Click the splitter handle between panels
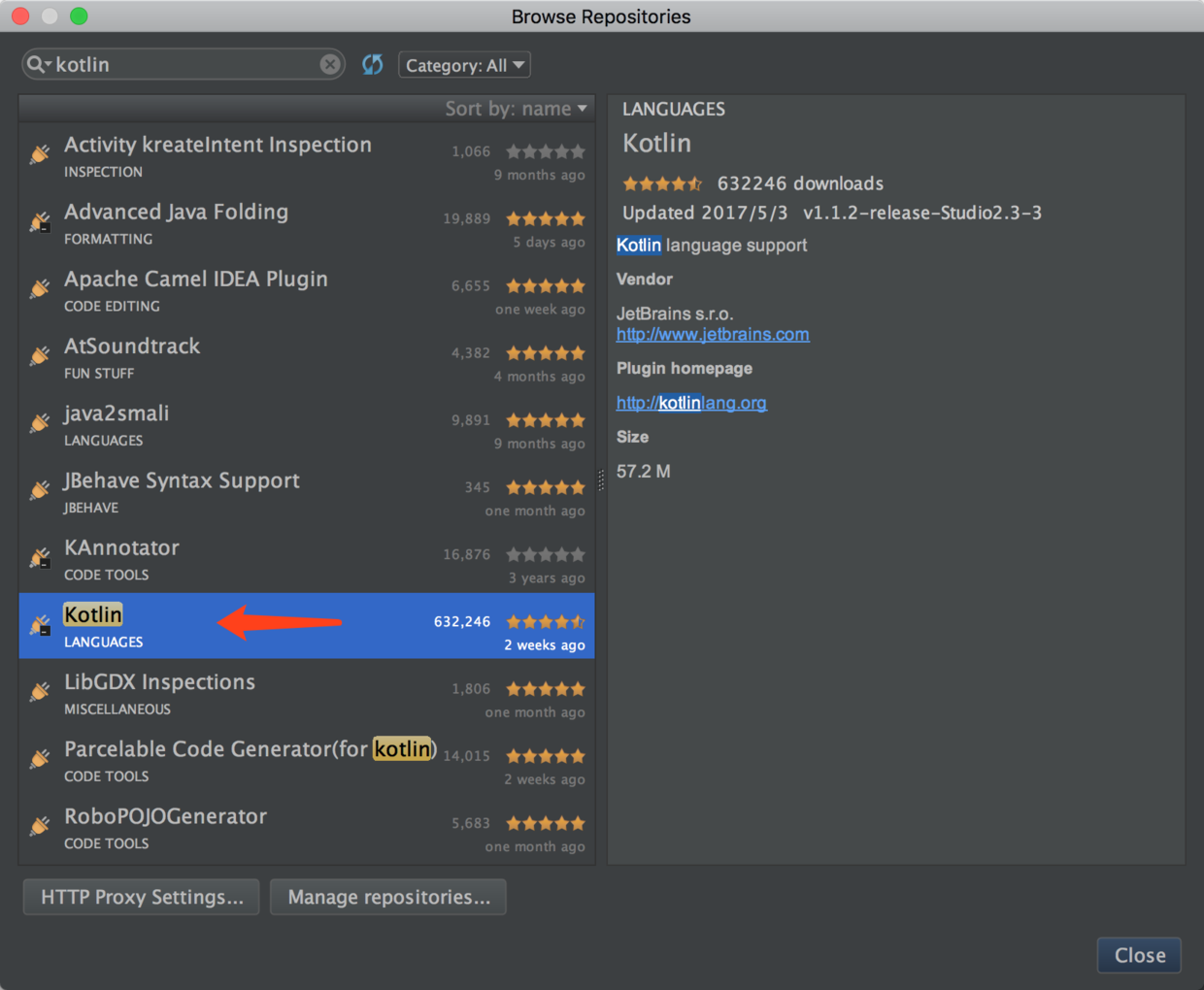The width and height of the screenshot is (1204, 990). pos(601,479)
